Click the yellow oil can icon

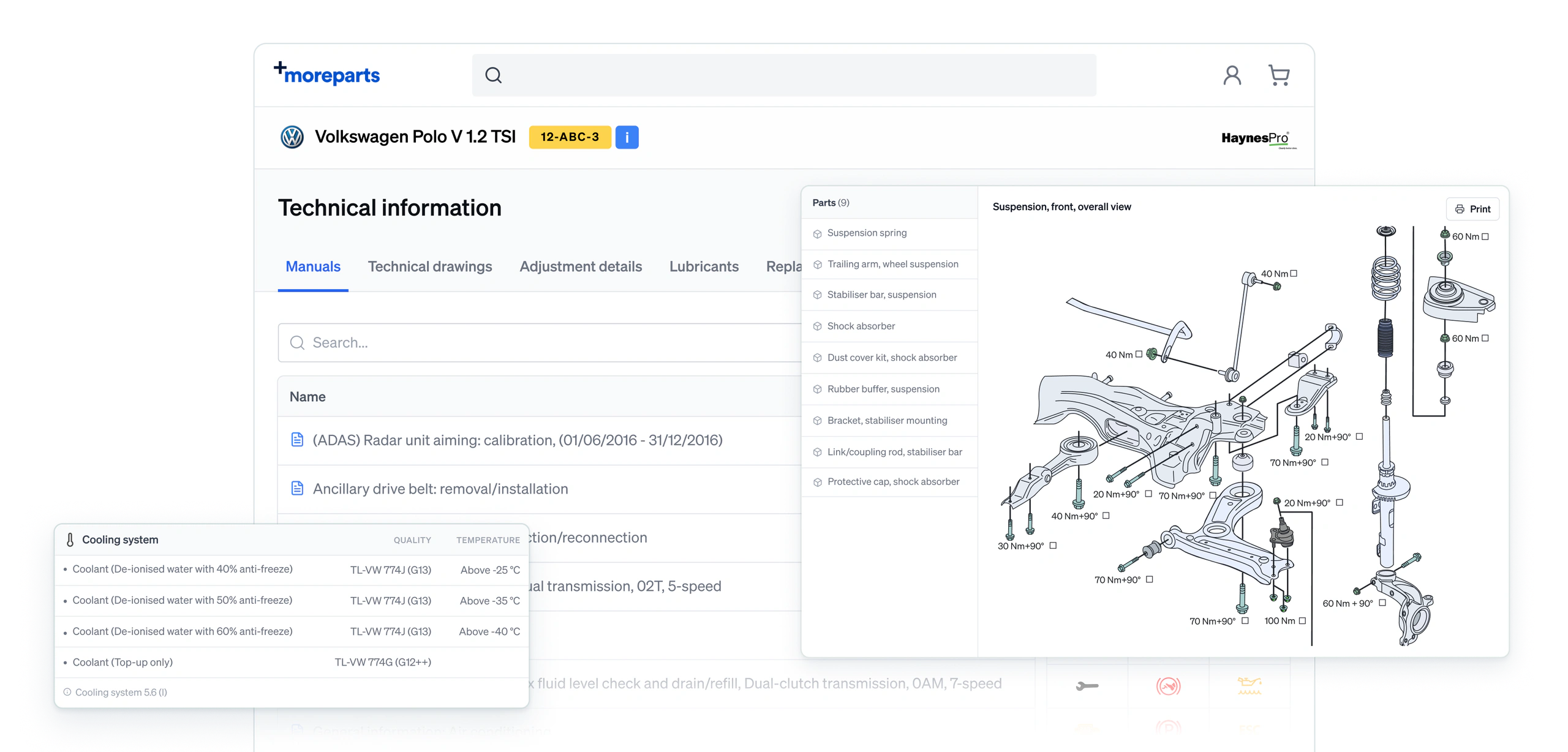point(1249,685)
